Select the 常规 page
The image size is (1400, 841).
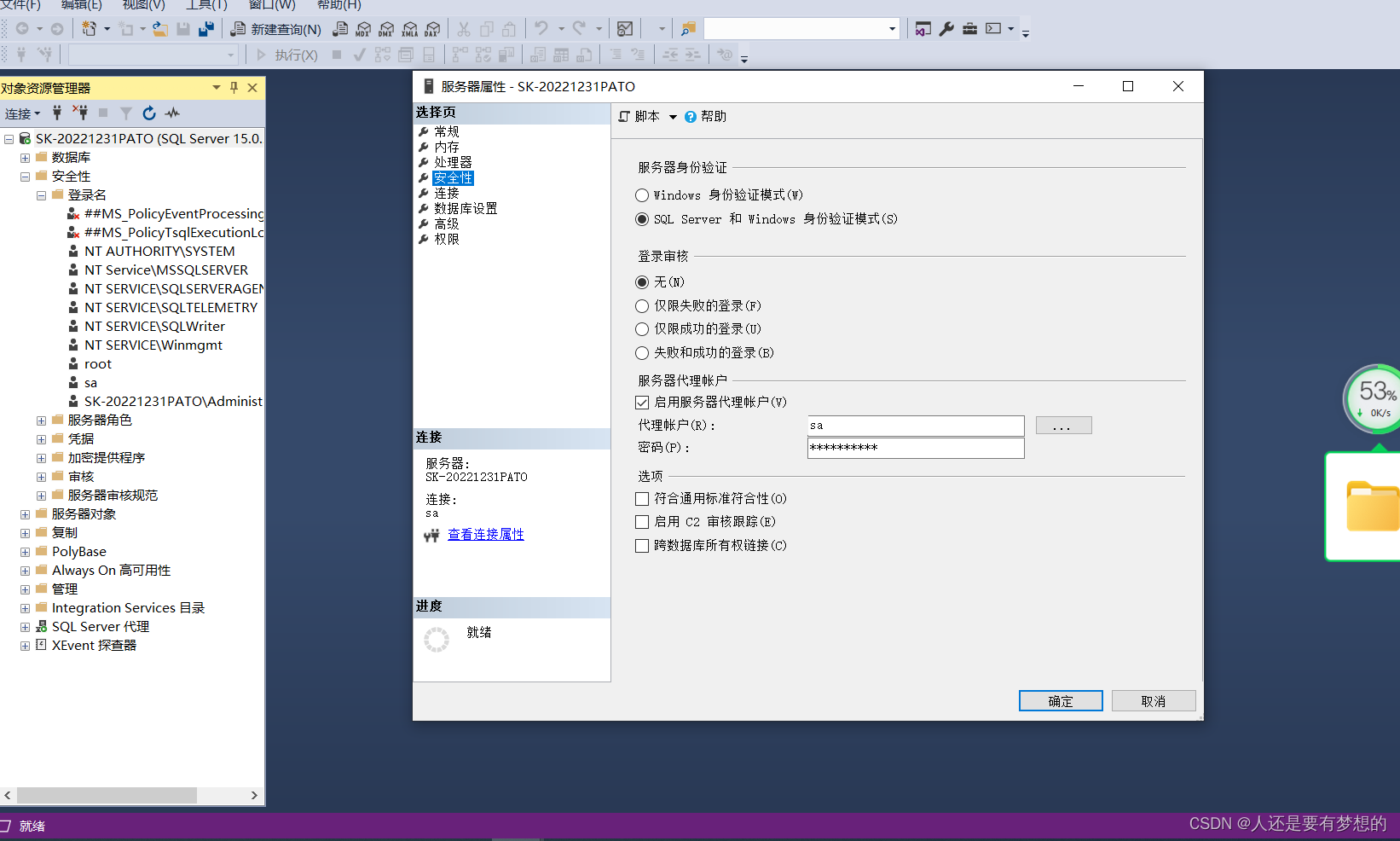(447, 131)
